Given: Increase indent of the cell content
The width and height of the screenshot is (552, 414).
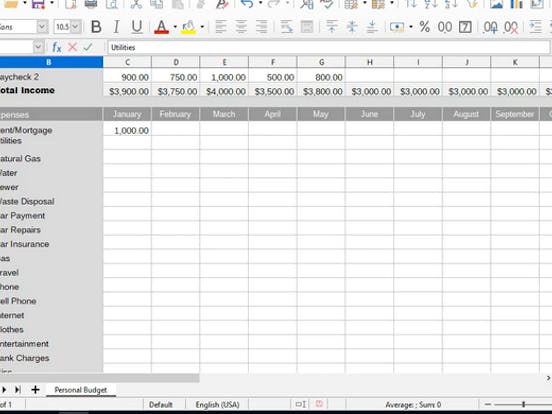Looking at the screenshot, I should pos(535,27).
